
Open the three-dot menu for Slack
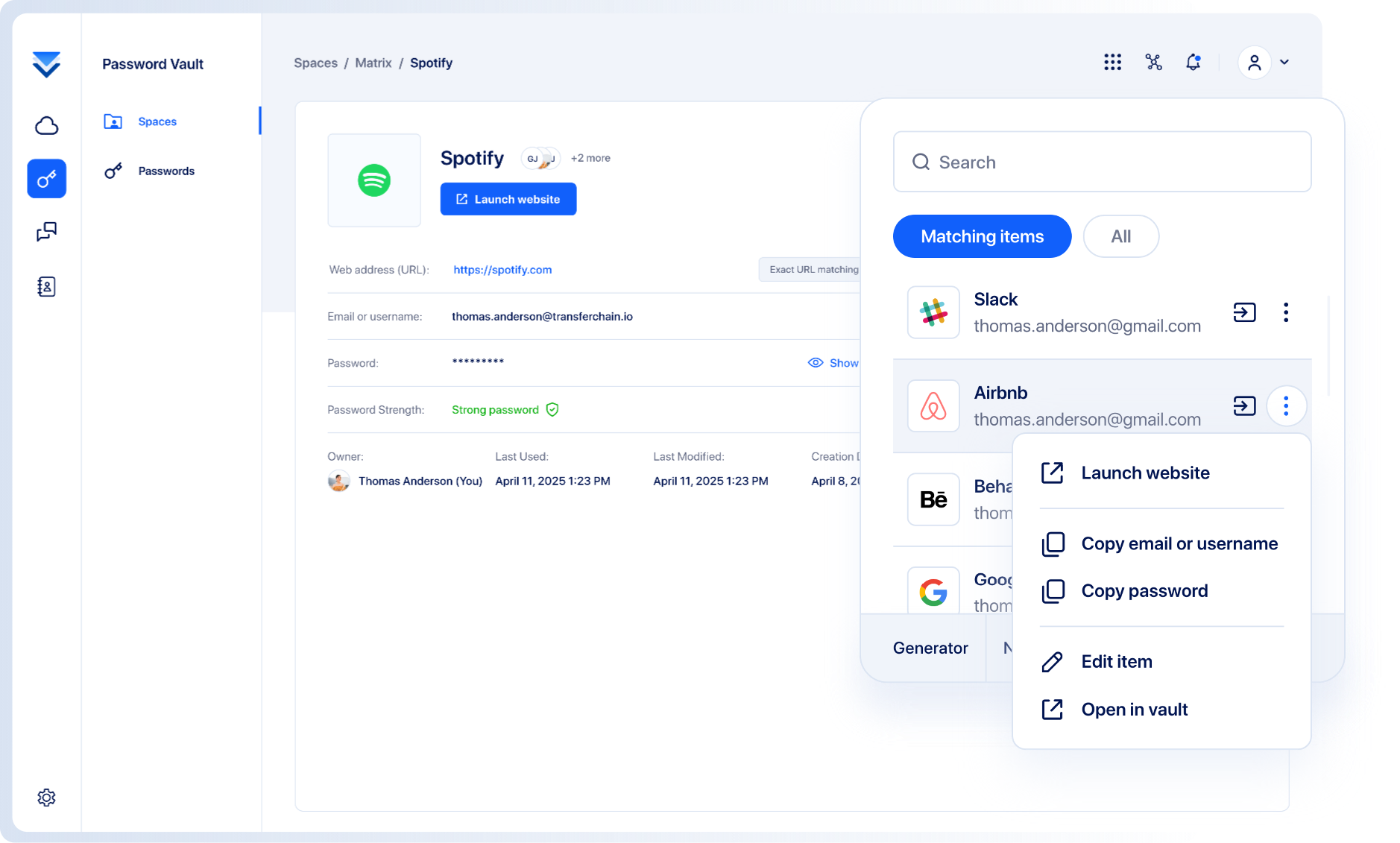coord(1286,312)
